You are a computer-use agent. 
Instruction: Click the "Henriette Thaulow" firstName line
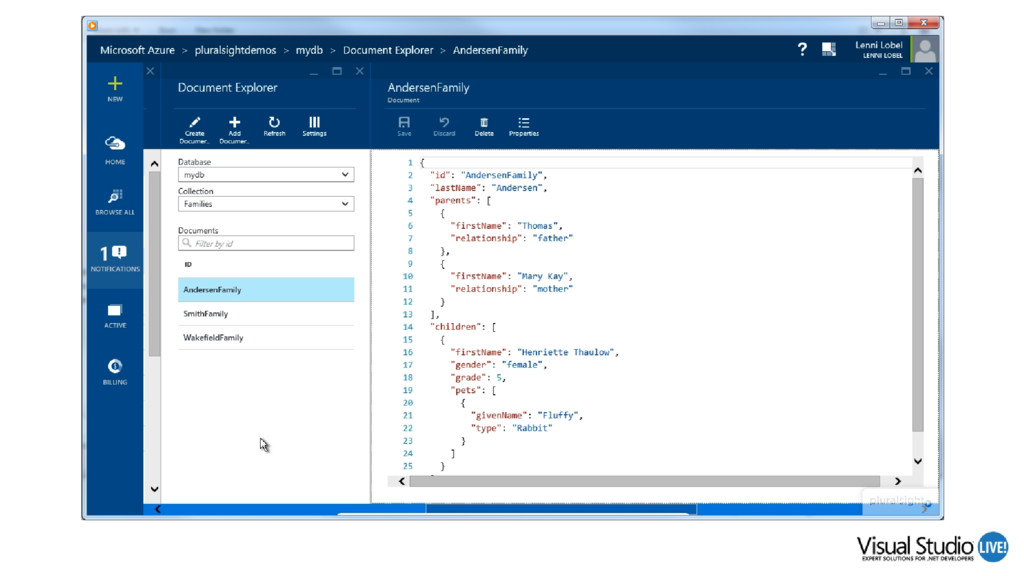[534, 352]
